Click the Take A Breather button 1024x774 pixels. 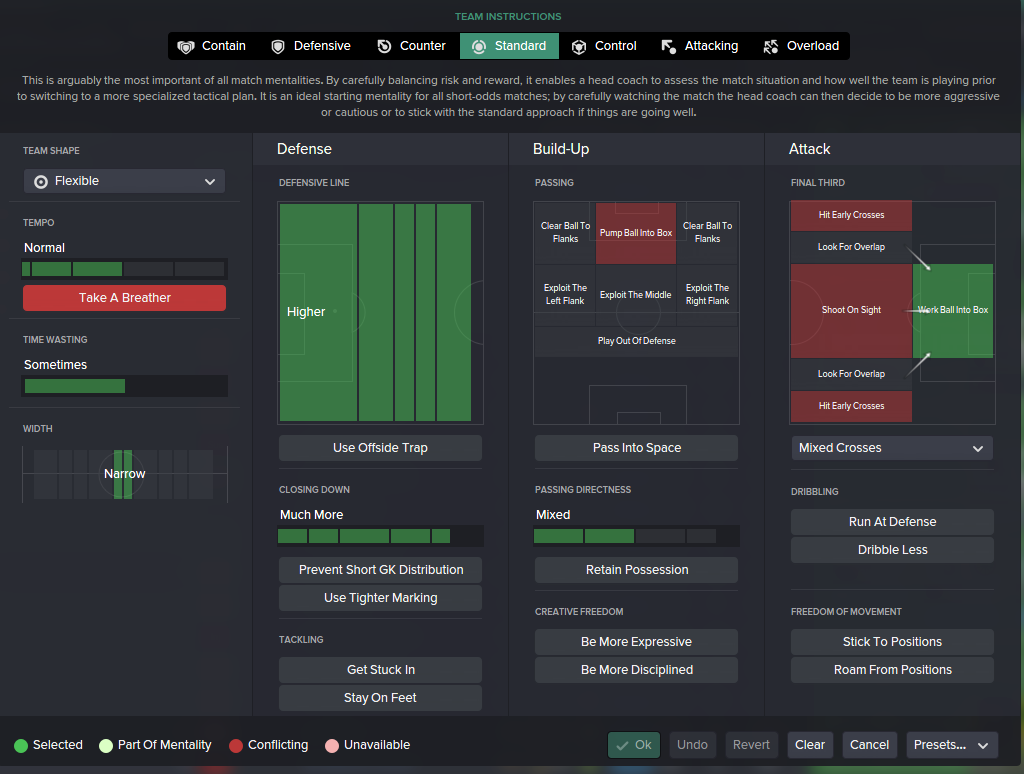(x=124, y=298)
